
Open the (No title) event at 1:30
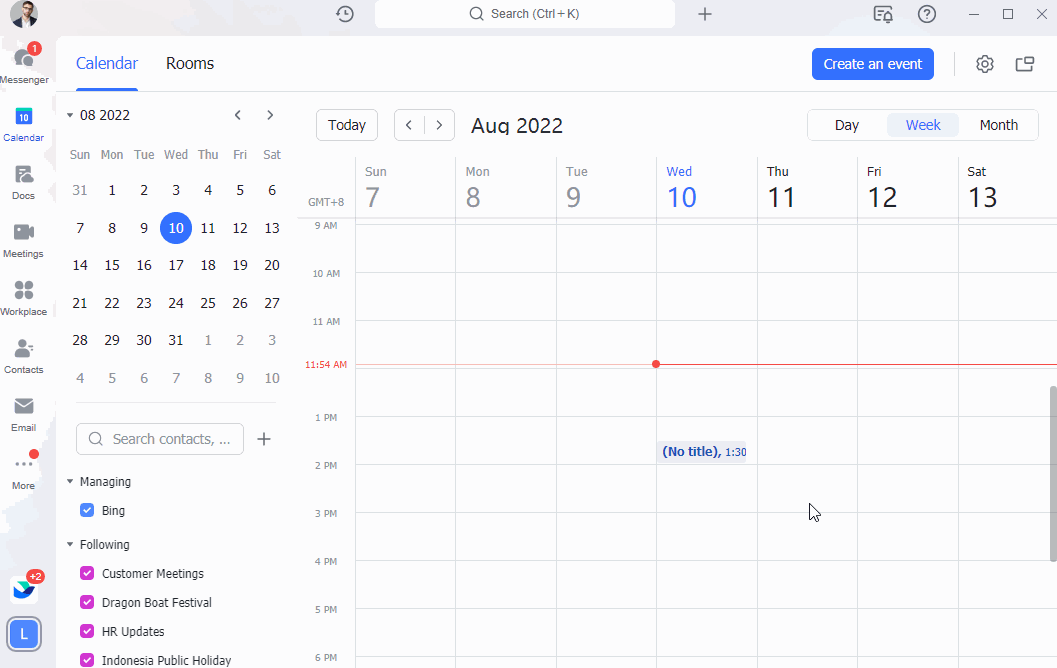click(x=701, y=452)
